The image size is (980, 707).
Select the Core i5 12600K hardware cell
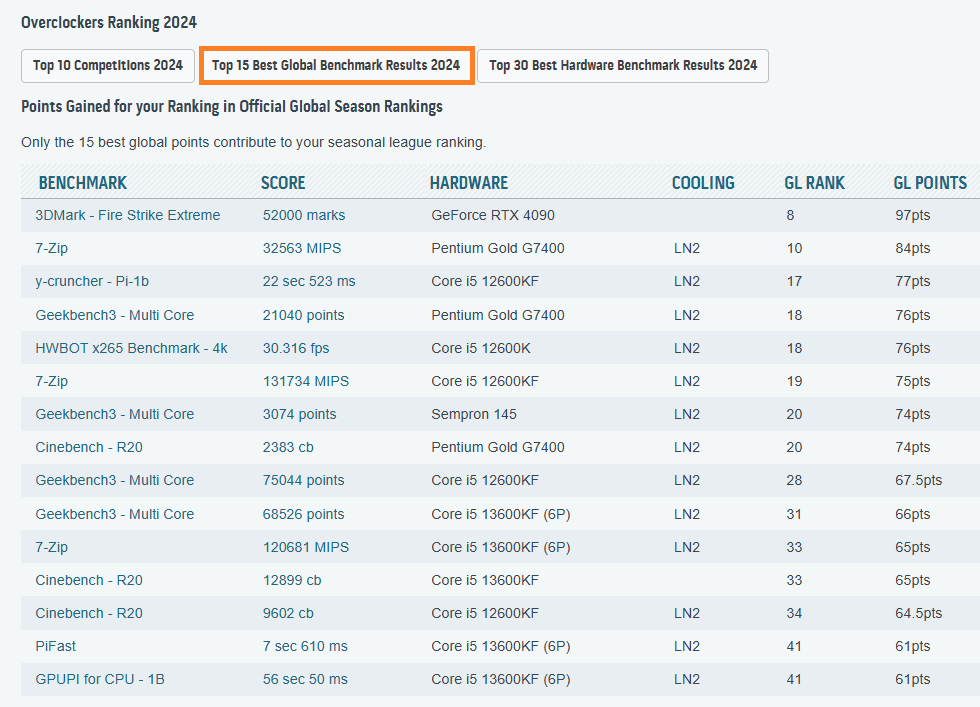481,348
